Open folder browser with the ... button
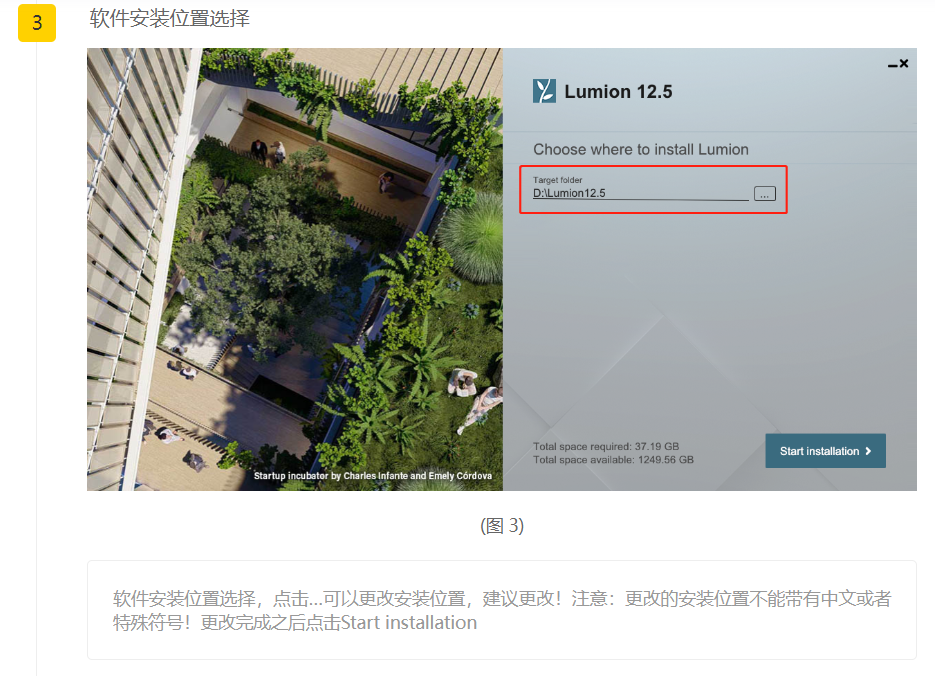935x676 pixels. (764, 194)
